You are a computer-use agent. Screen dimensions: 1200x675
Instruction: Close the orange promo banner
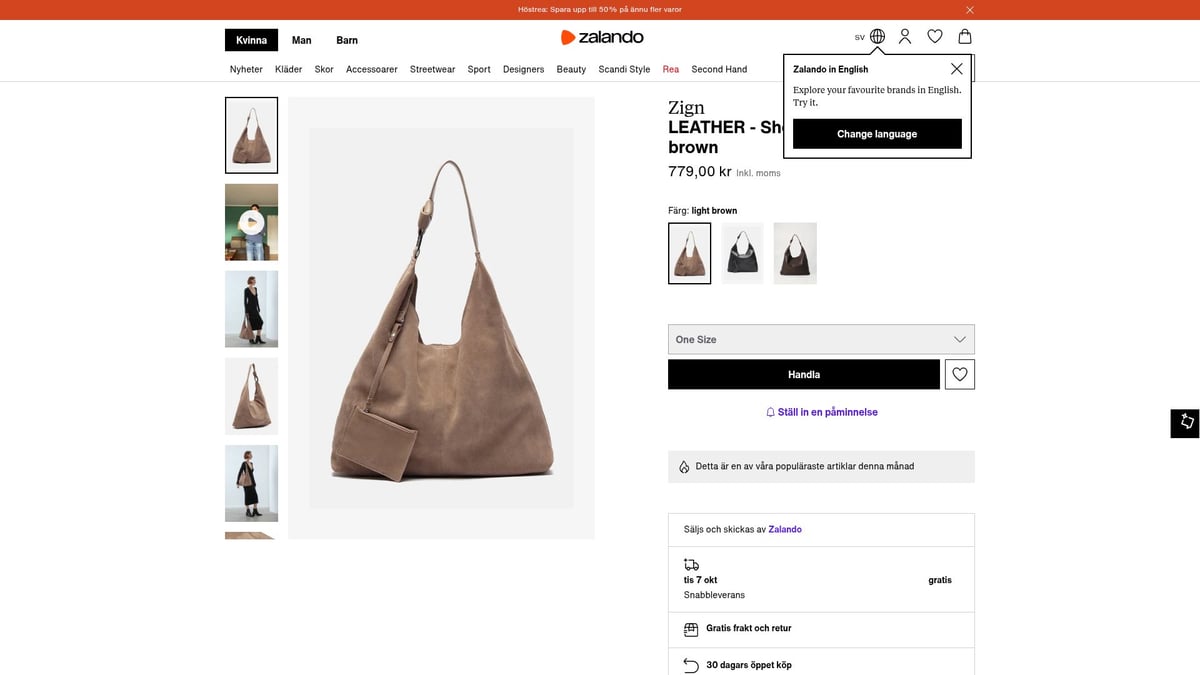[x=970, y=10]
